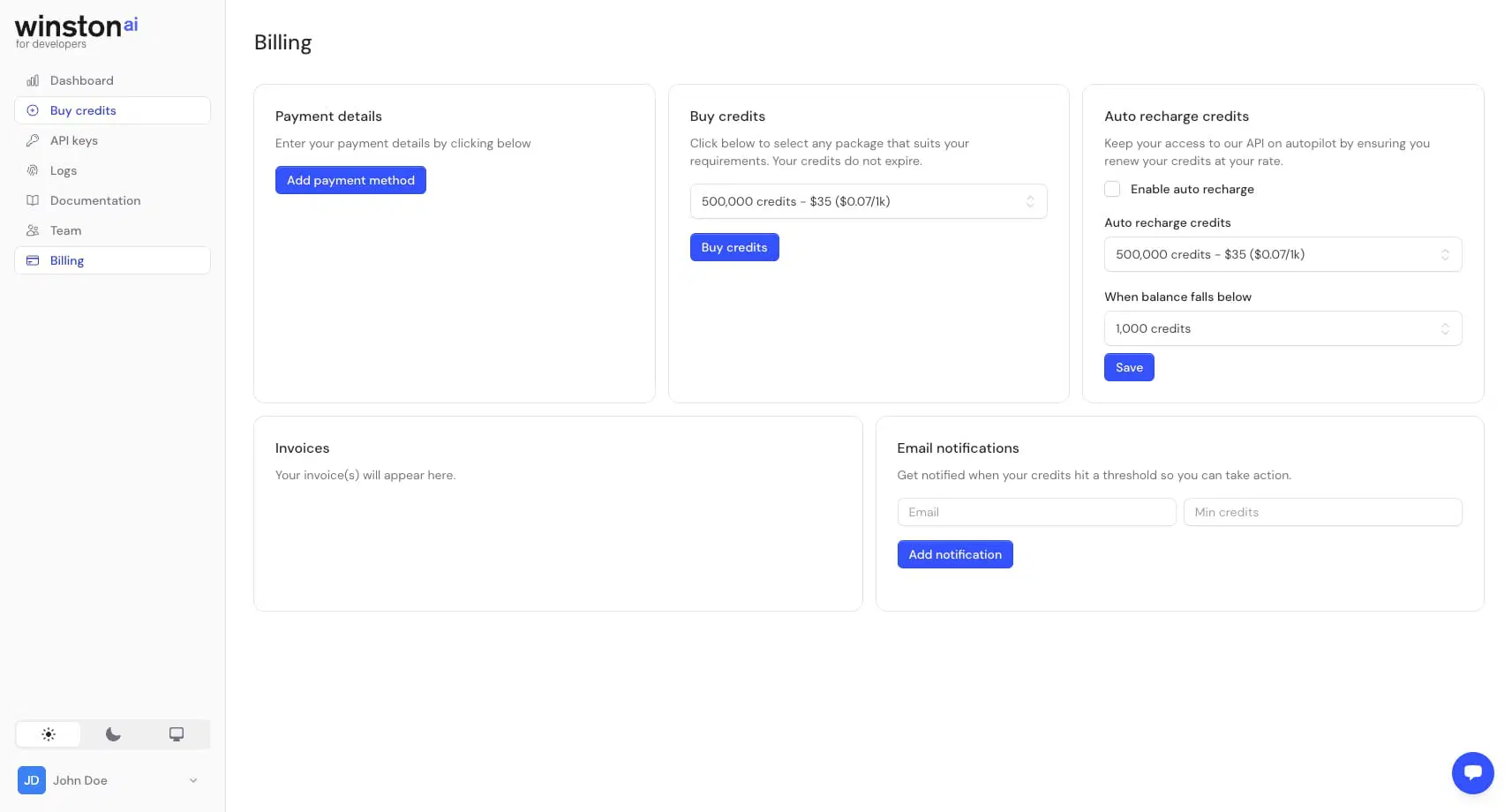
Task: Select the Billing sidebar item label
Action: click(67, 260)
